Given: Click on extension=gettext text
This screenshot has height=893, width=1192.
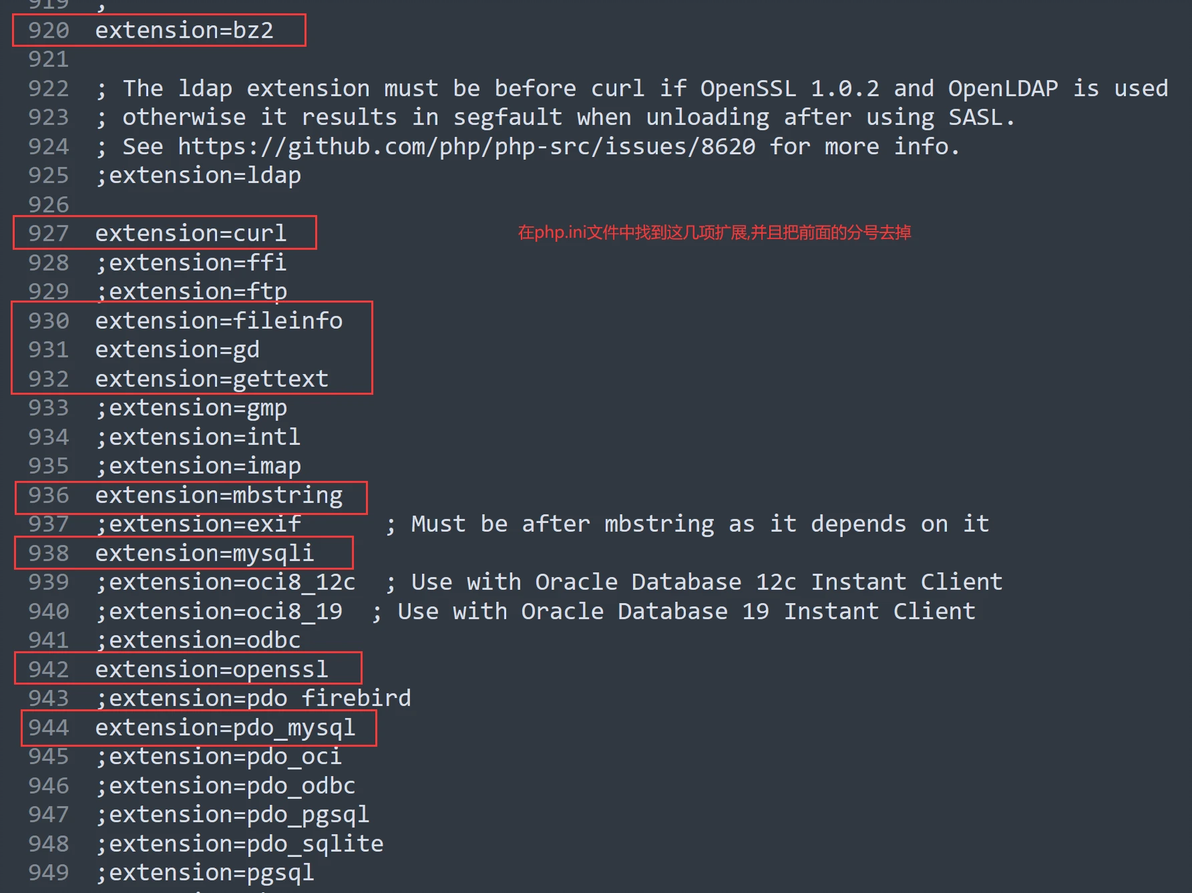Looking at the screenshot, I should click(x=212, y=378).
